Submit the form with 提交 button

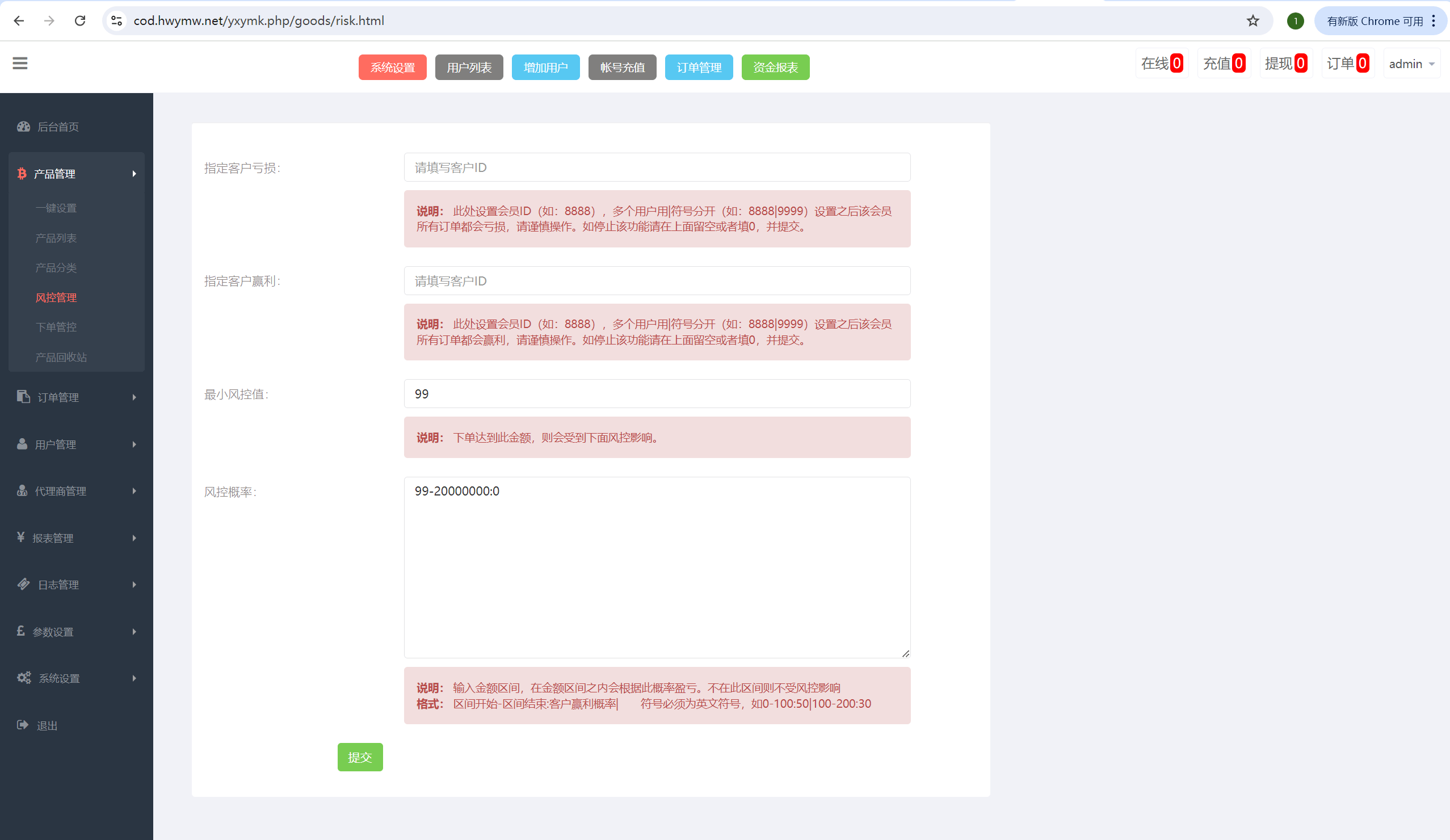(360, 757)
